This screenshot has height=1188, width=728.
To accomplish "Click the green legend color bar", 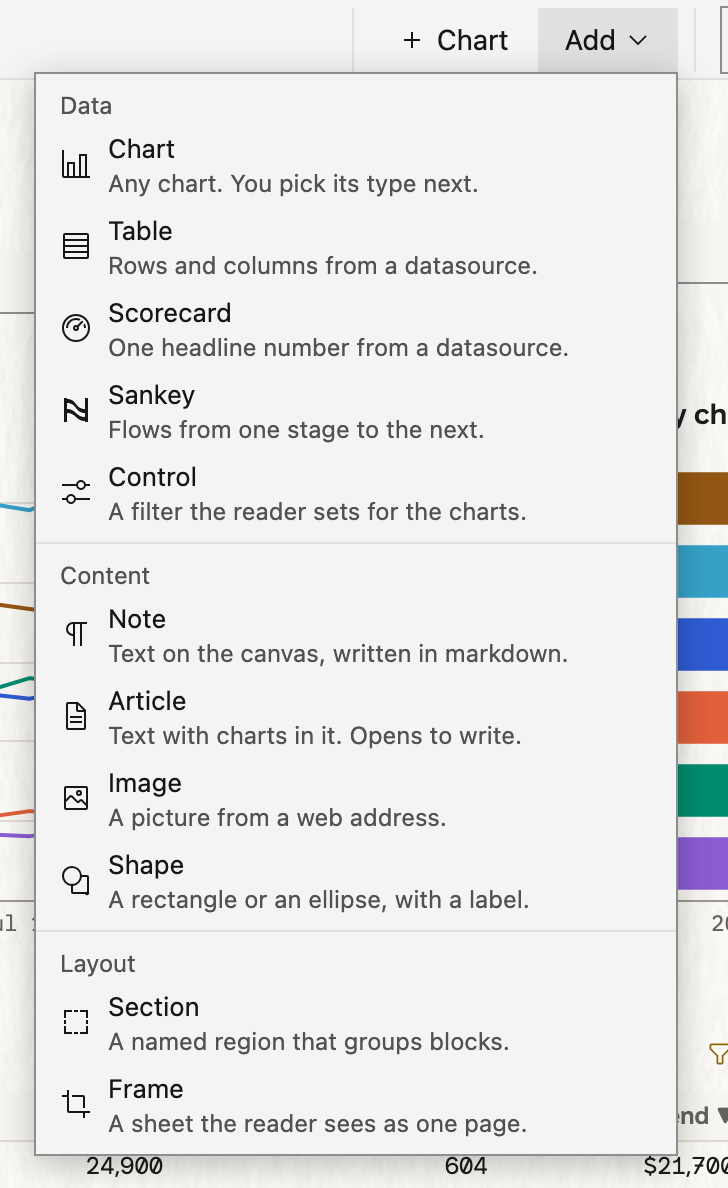I will [x=702, y=790].
